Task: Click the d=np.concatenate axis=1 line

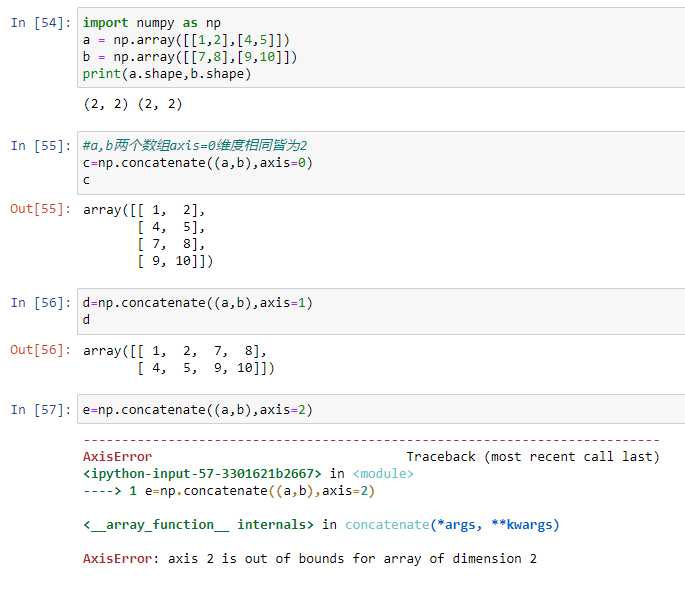Action: click(x=197, y=303)
